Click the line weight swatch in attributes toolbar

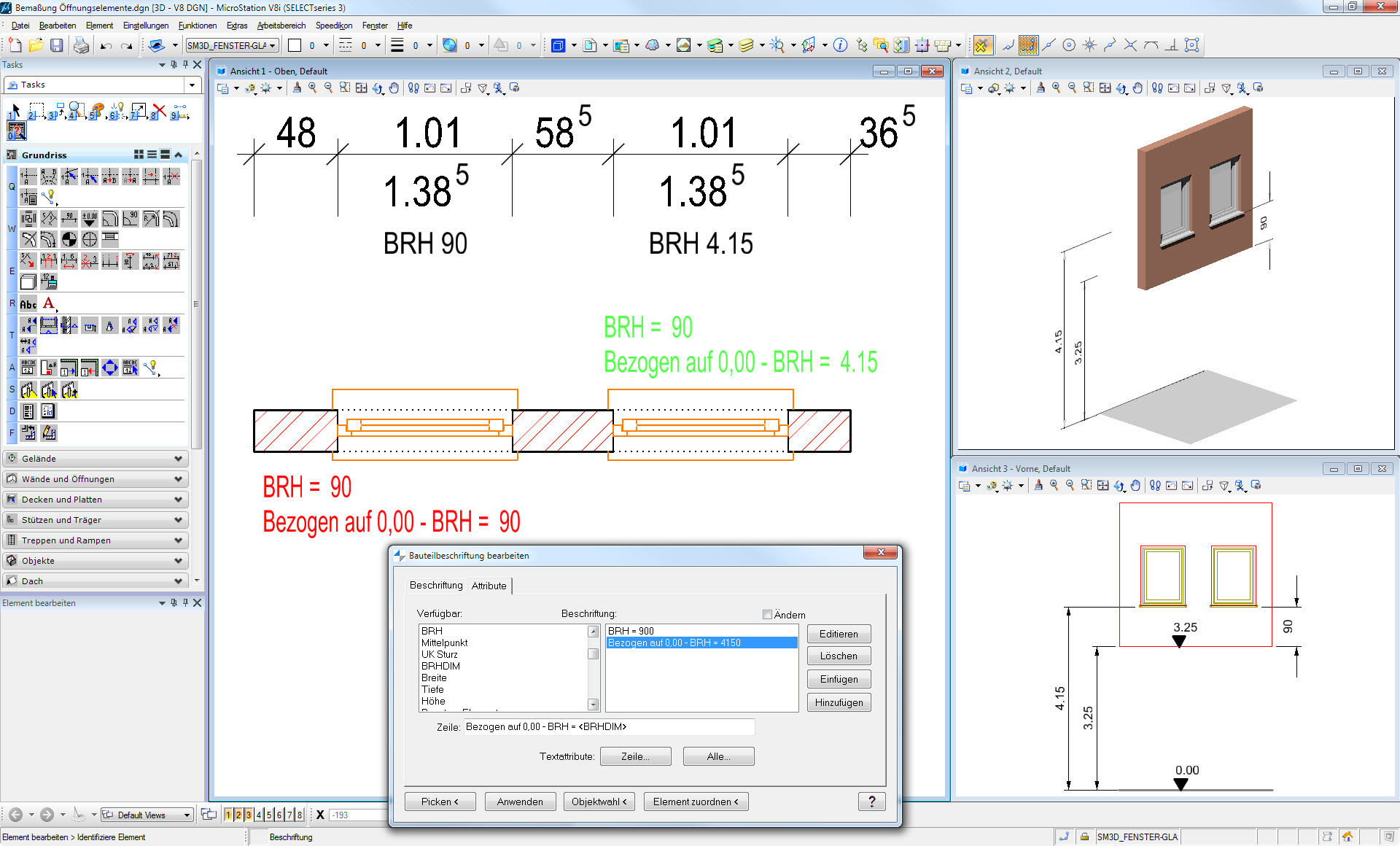[x=397, y=45]
